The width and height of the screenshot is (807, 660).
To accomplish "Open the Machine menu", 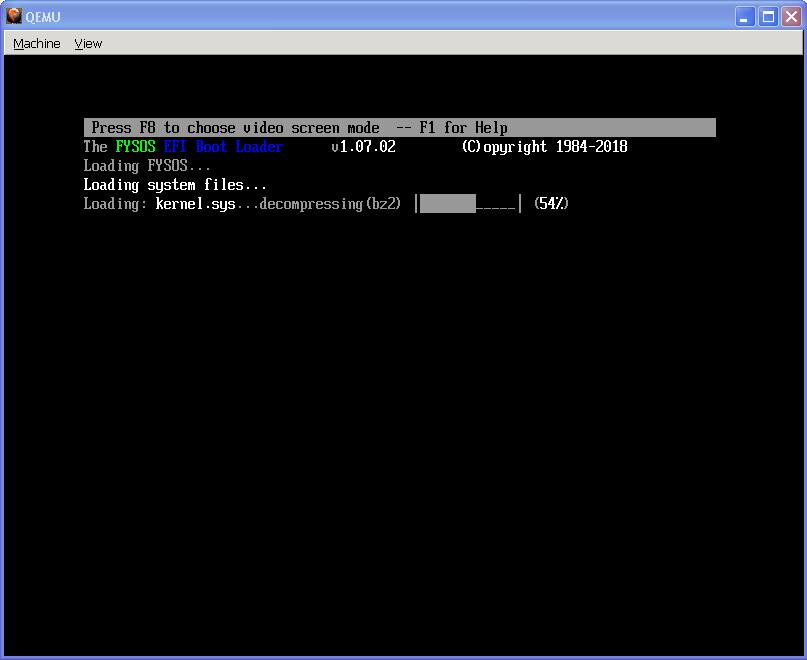I will coord(37,44).
